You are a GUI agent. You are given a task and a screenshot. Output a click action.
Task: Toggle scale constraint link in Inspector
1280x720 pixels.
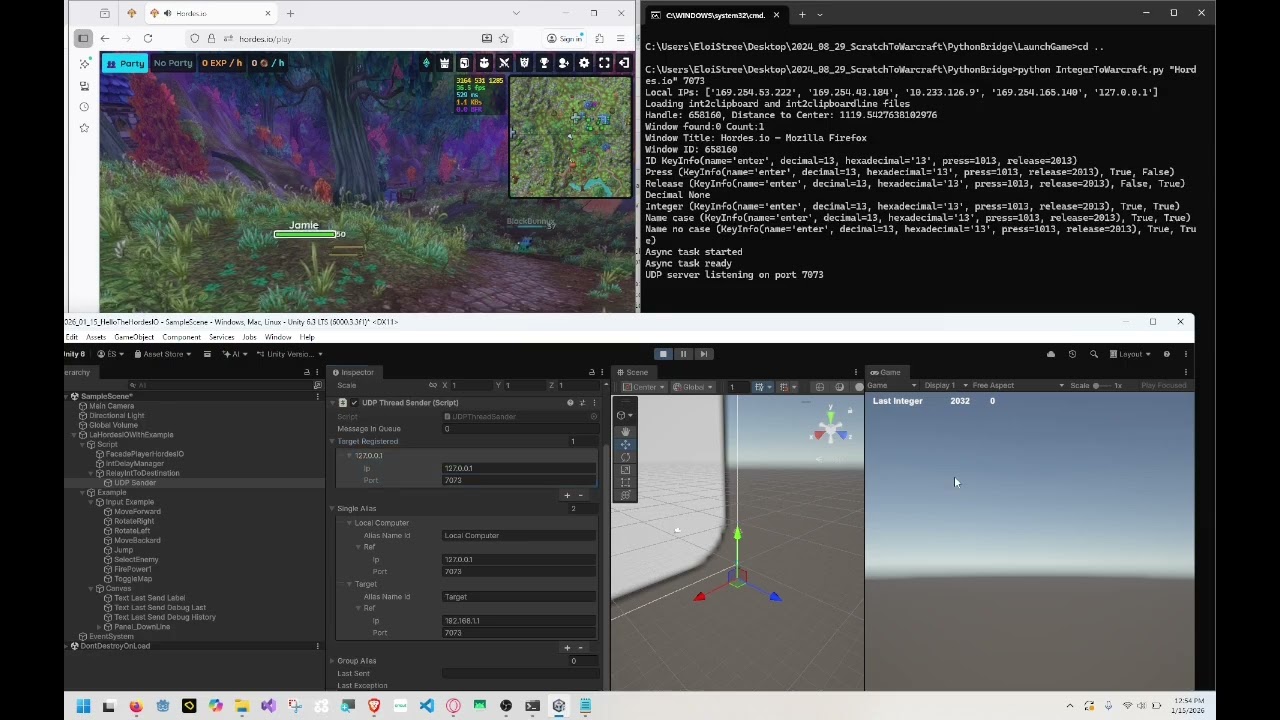[432, 385]
